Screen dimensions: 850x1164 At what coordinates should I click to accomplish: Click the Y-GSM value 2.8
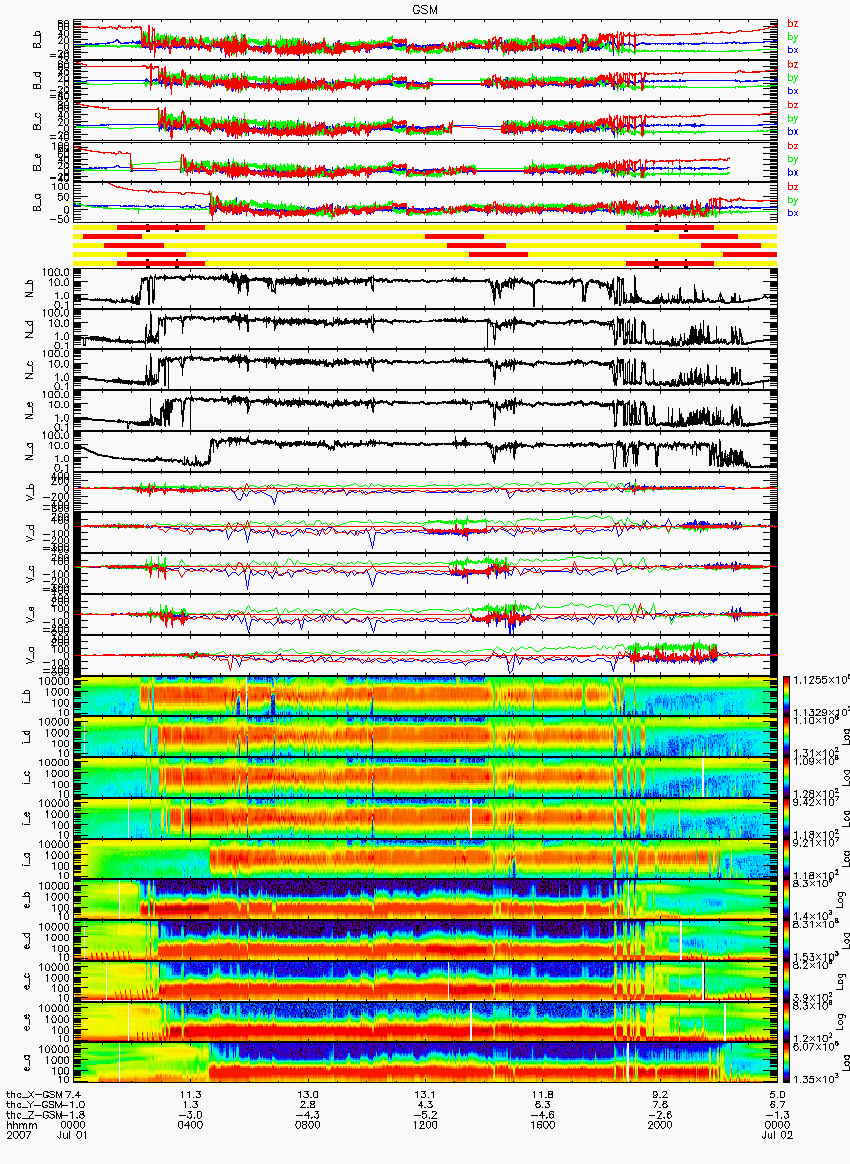tap(308, 1105)
